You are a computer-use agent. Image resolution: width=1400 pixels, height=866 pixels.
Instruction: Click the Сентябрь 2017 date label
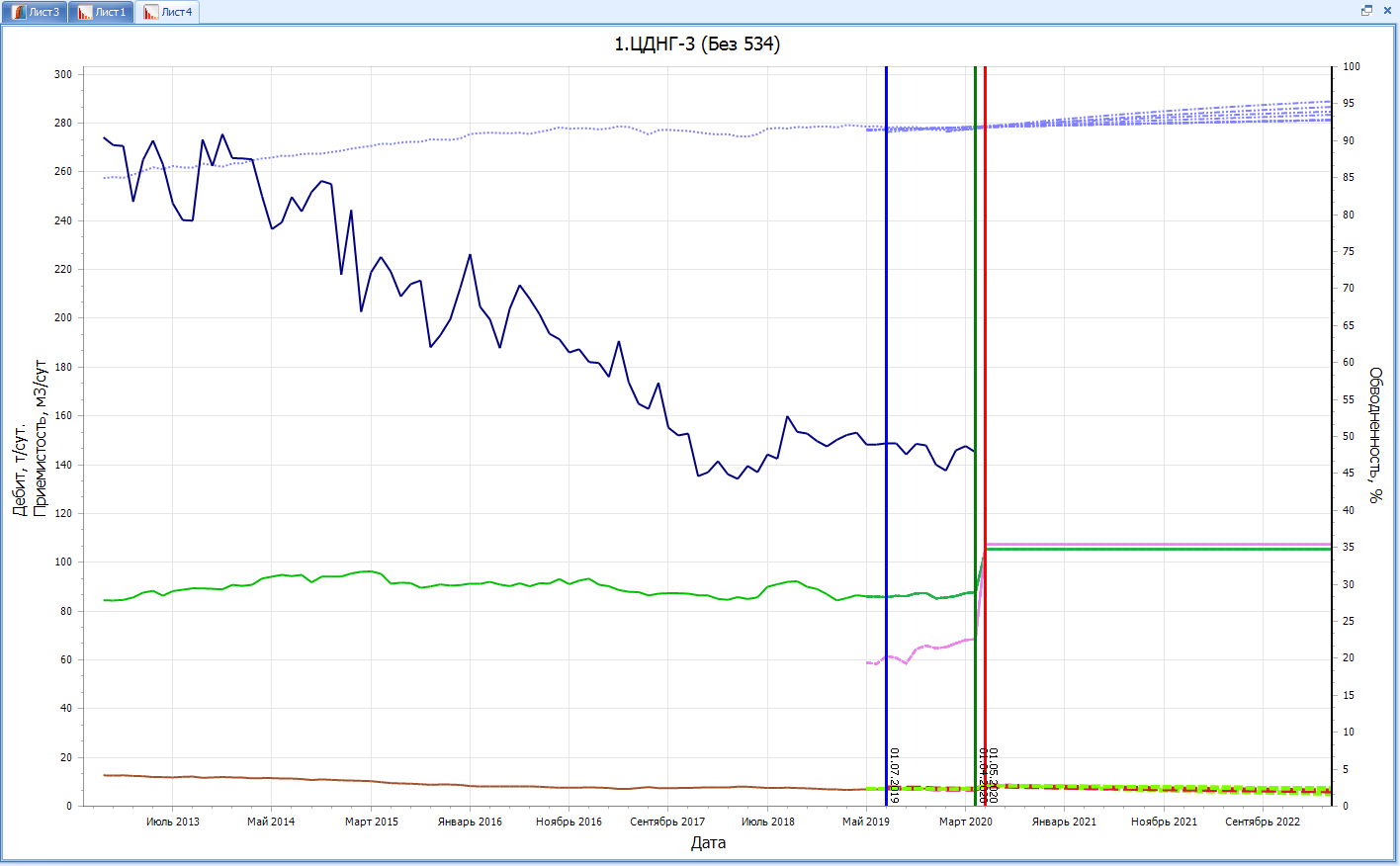(667, 822)
